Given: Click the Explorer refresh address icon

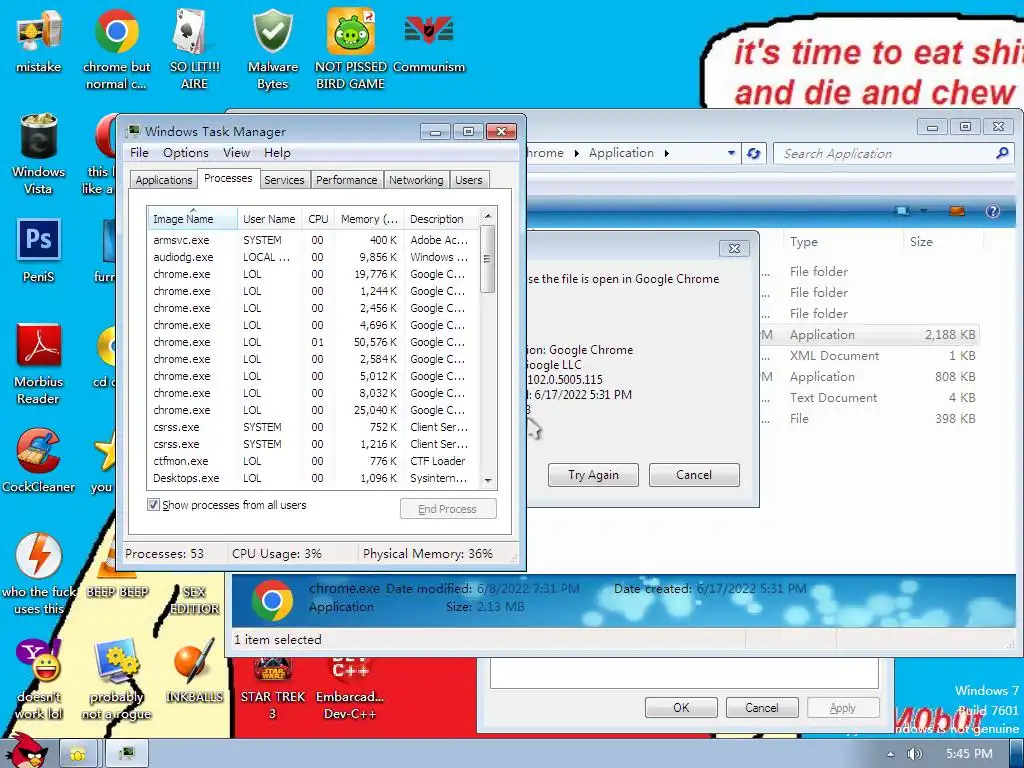Looking at the screenshot, I should pos(754,153).
